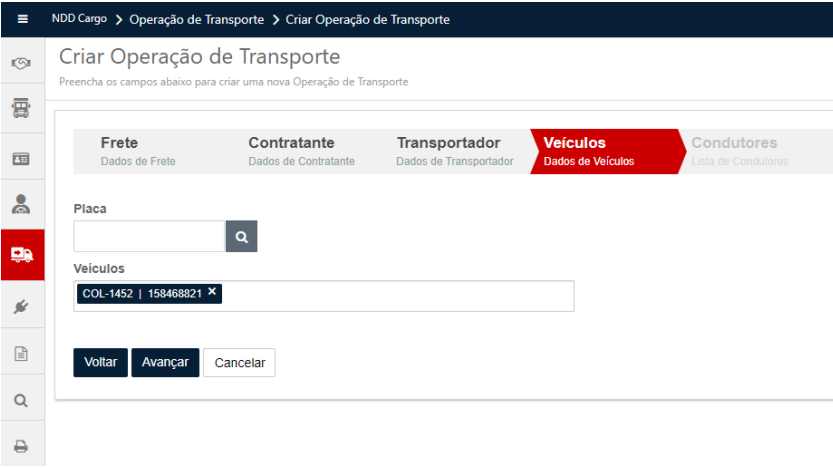Click the printer sidebar icon

[22, 446]
